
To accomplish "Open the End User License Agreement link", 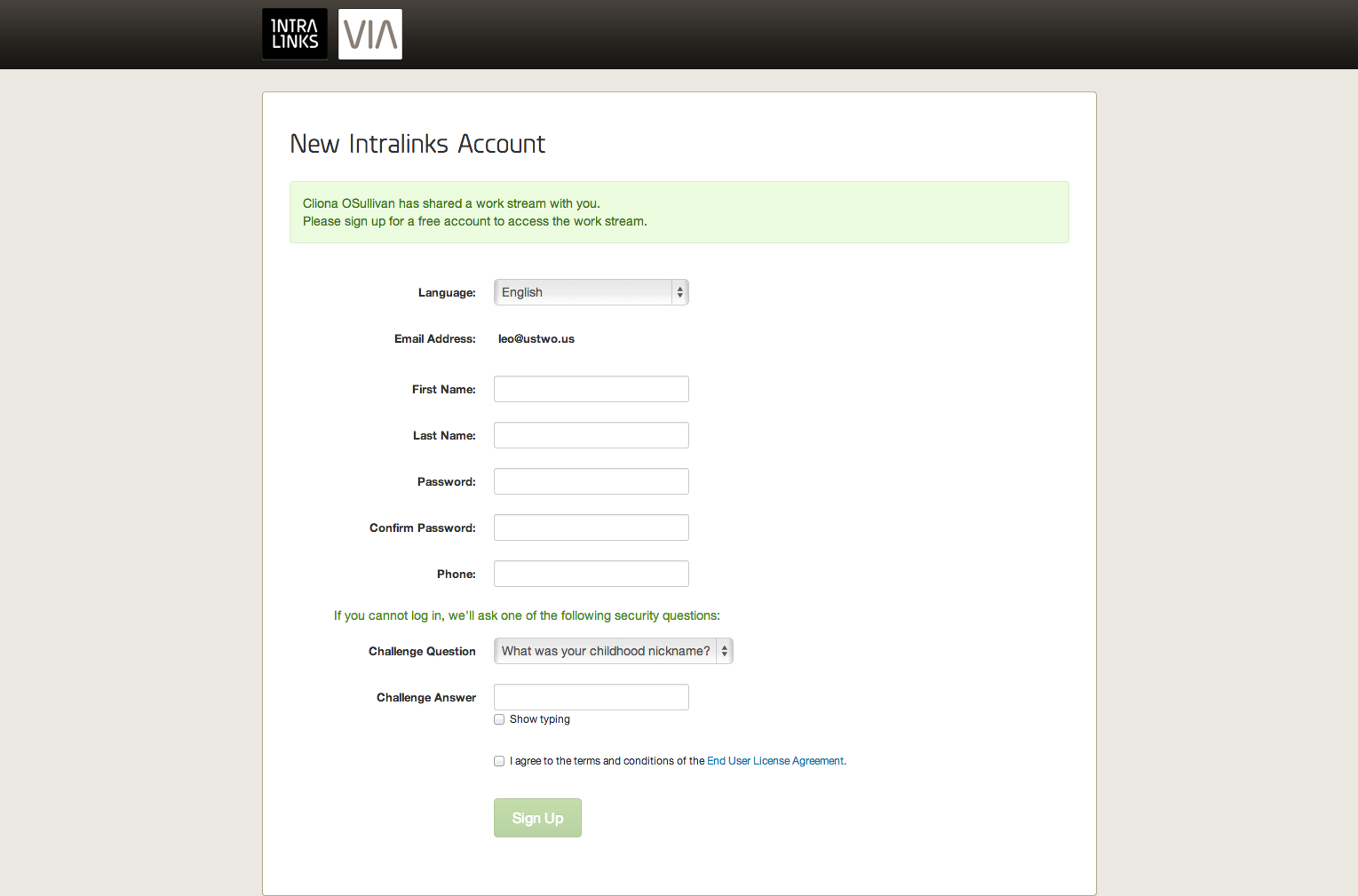I will tap(775, 761).
